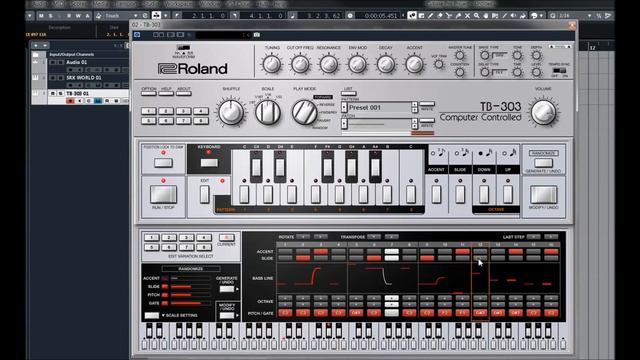This screenshot has width=640, height=360.
Task: Open the ABOUT menu button
Action: coord(184,93)
